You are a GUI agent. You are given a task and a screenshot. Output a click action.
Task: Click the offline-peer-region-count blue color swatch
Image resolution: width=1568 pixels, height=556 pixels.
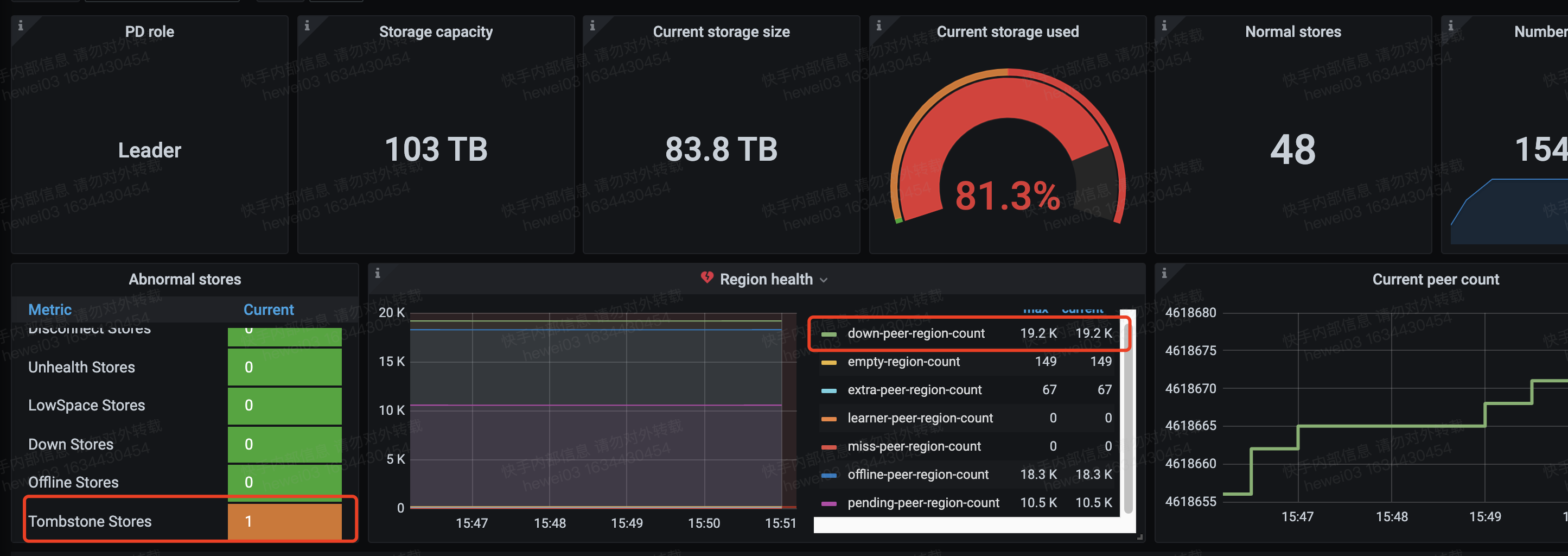click(x=828, y=475)
